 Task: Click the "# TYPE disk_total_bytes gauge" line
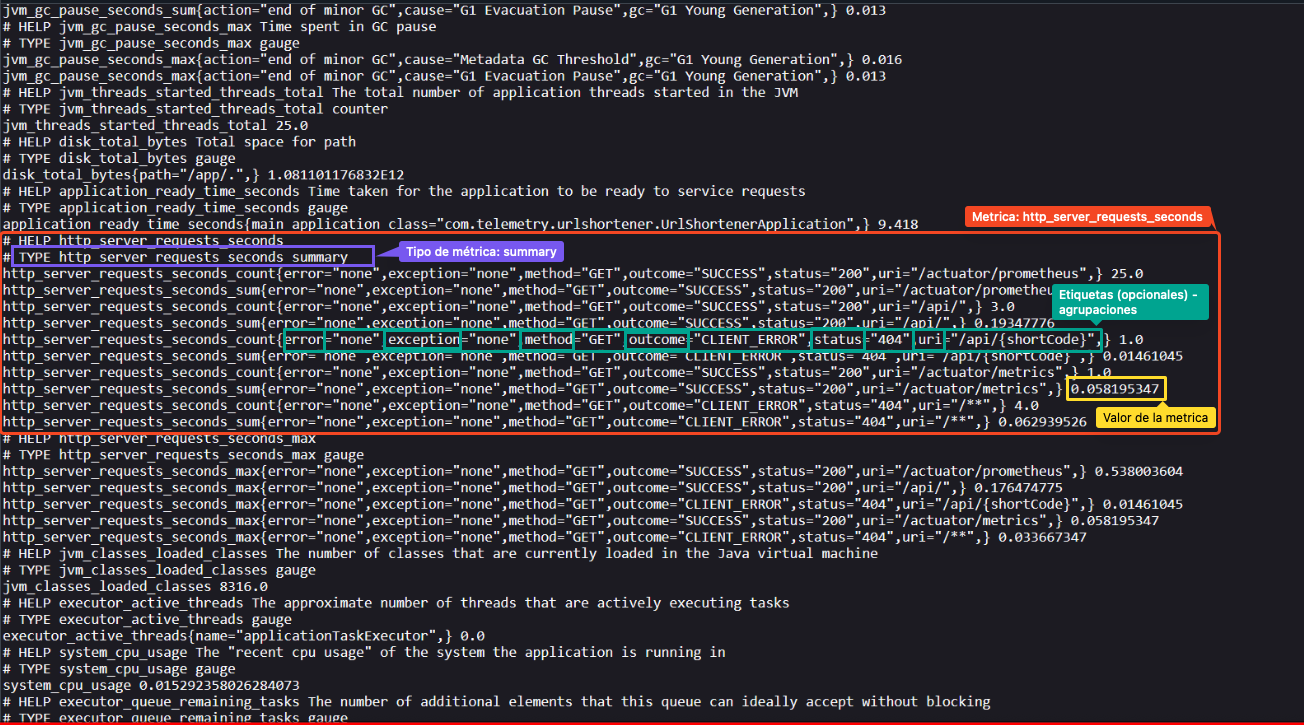tap(119, 158)
